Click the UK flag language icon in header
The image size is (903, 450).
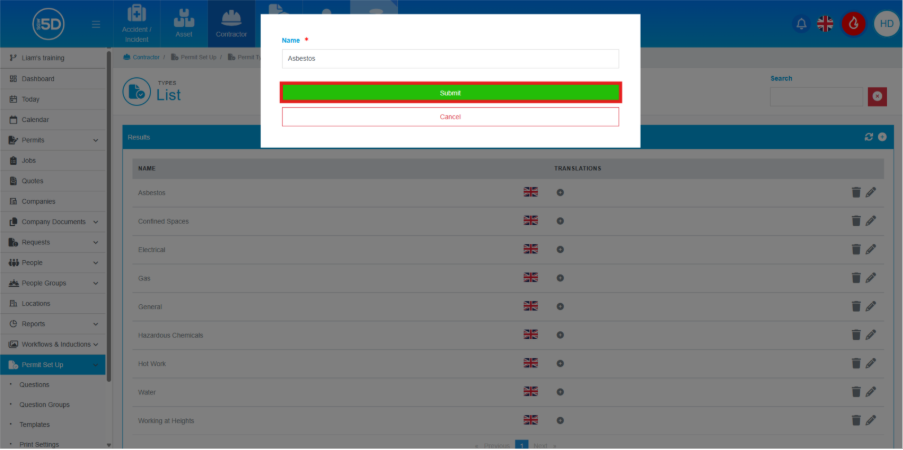(x=825, y=24)
